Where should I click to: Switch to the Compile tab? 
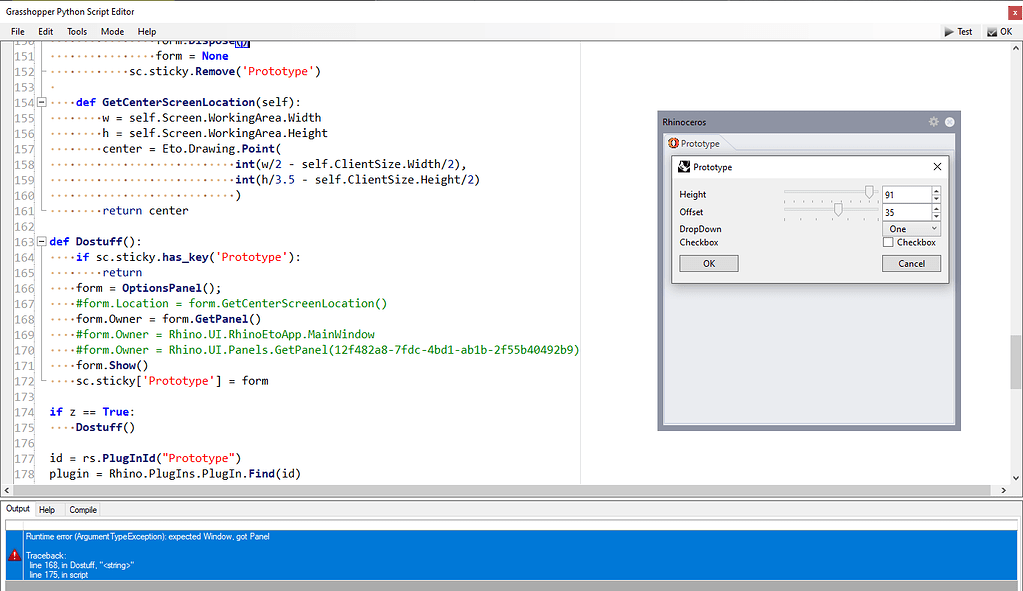pos(82,509)
